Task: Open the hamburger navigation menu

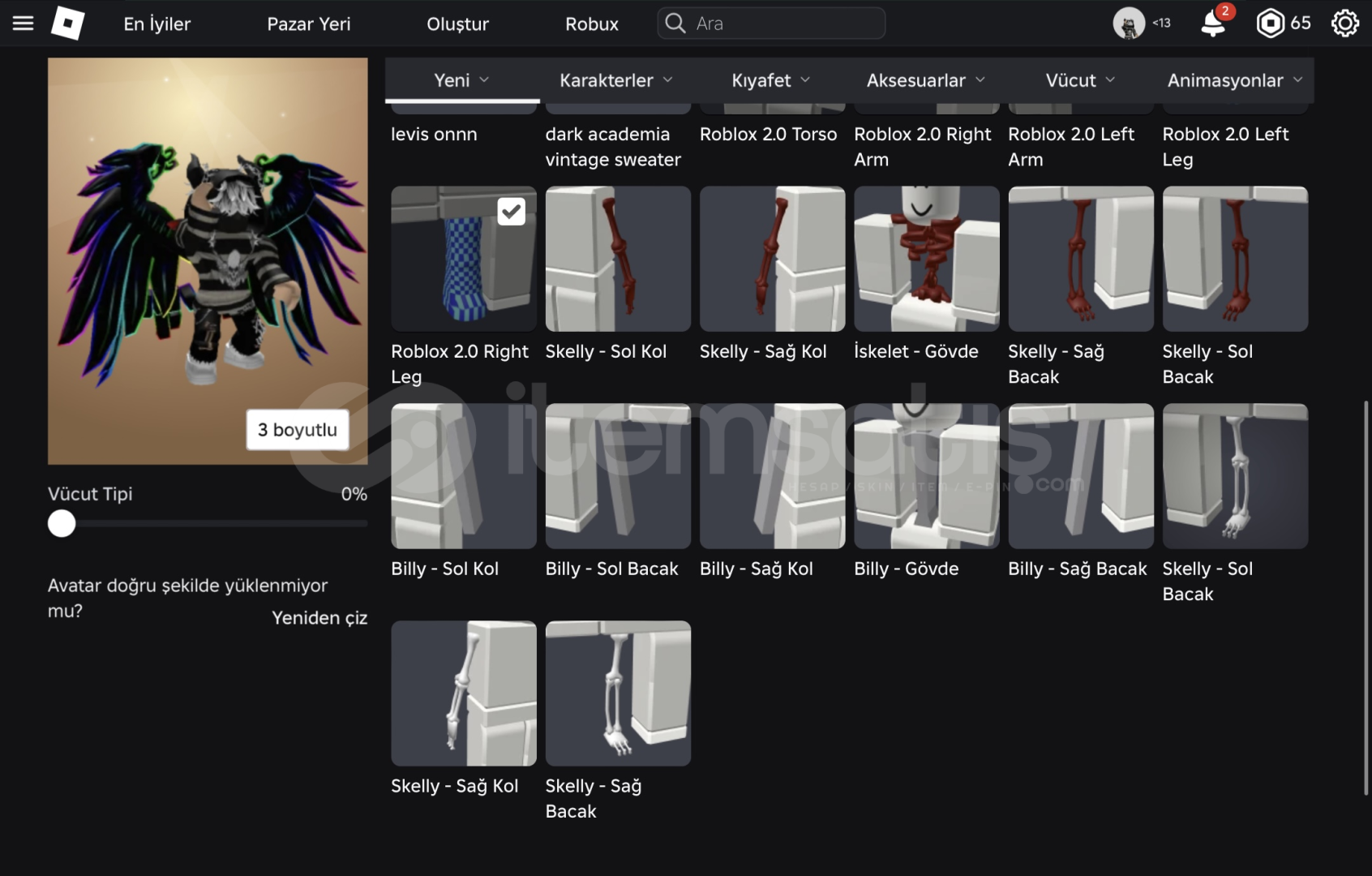Action: point(23,24)
